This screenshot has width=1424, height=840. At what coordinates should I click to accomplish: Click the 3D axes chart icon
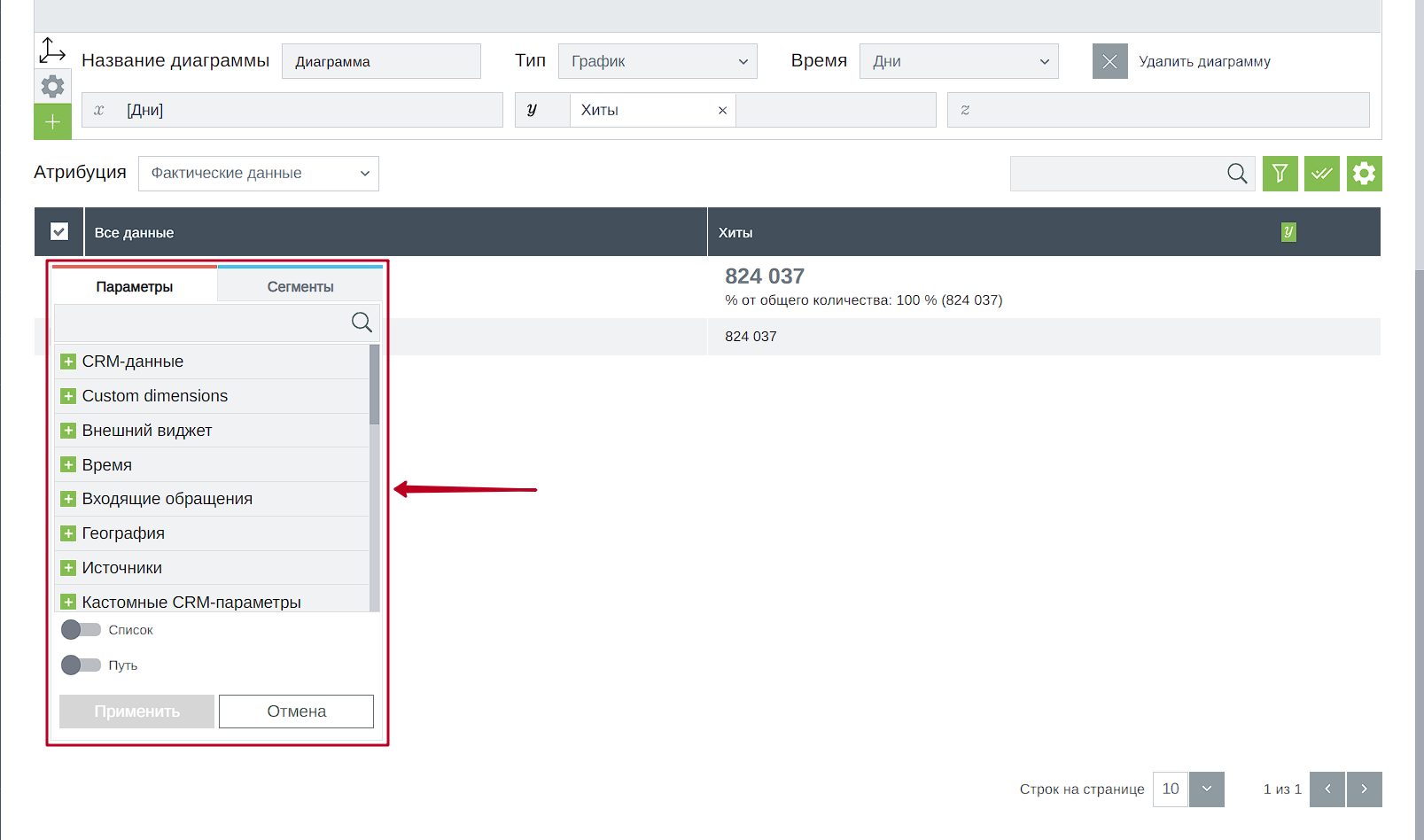[x=52, y=51]
